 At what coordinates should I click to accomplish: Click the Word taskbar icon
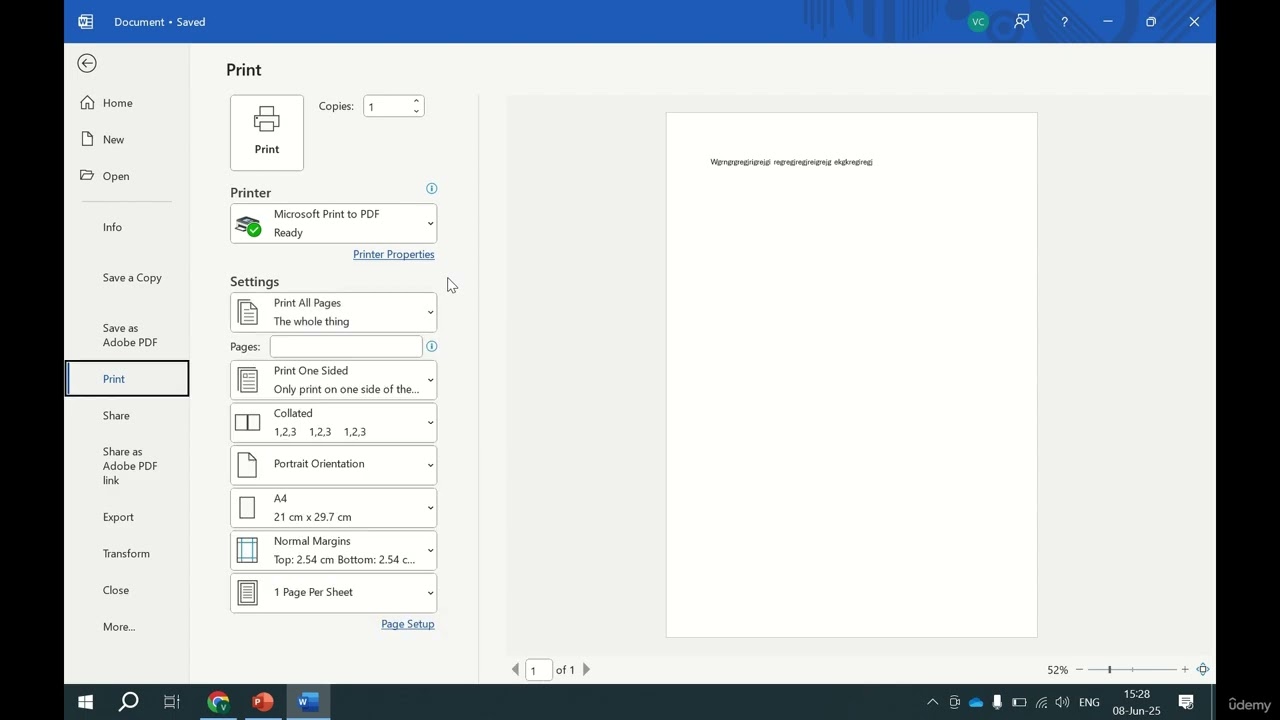306,702
